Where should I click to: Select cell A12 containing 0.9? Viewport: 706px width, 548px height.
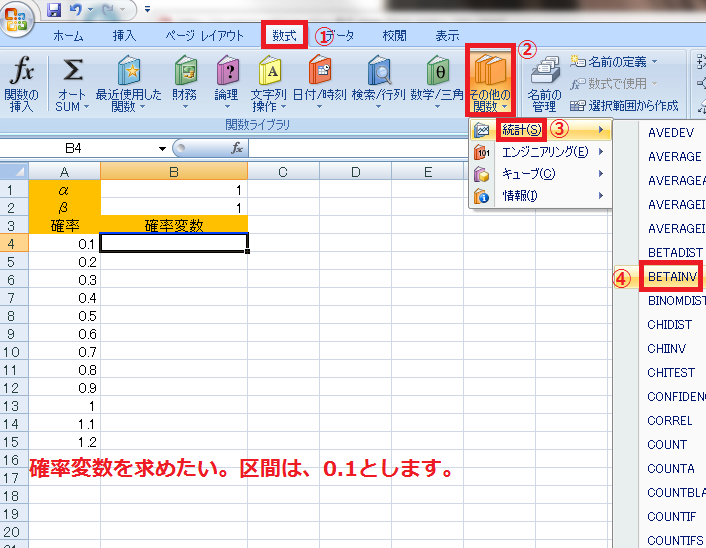[x=64, y=388]
